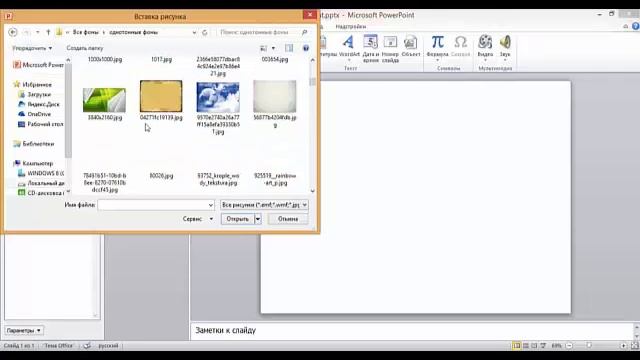Image resolution: width=640 pixels, height=360 pixels.
Task: Open Яндекс.Диск in the sidebar
Action: 39,104
